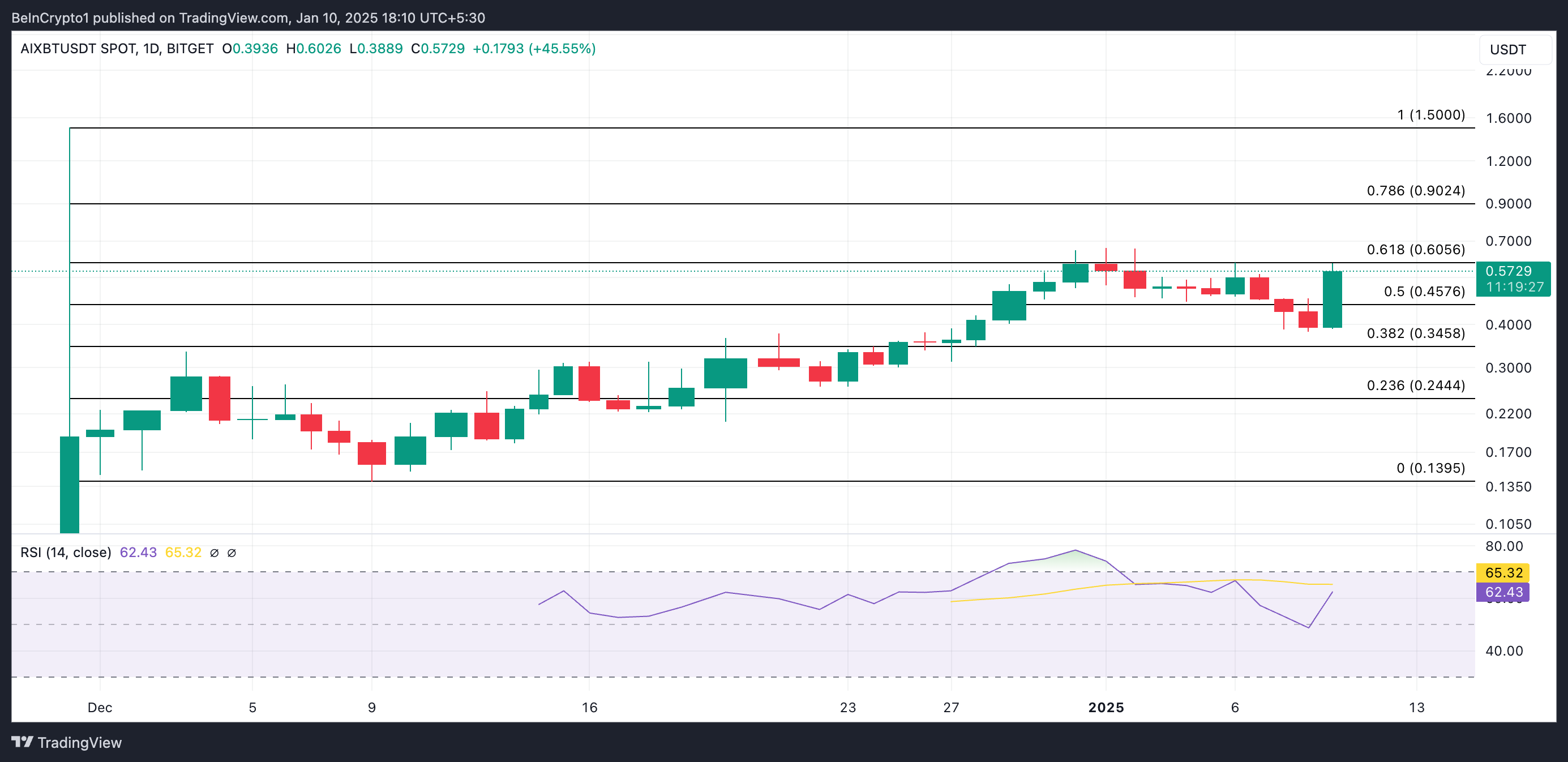Viewport: 1568px width, 762px height.
Task: Select the 0.5 (0.4576) Fibonacci level label
Action: 1424,292
